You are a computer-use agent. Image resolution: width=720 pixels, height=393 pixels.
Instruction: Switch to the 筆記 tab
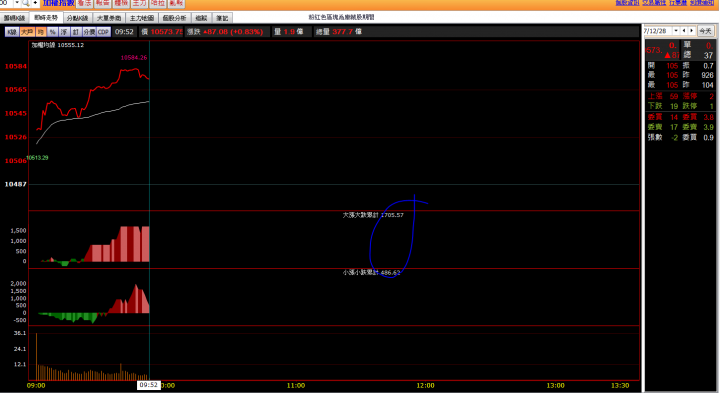point(222,18)
